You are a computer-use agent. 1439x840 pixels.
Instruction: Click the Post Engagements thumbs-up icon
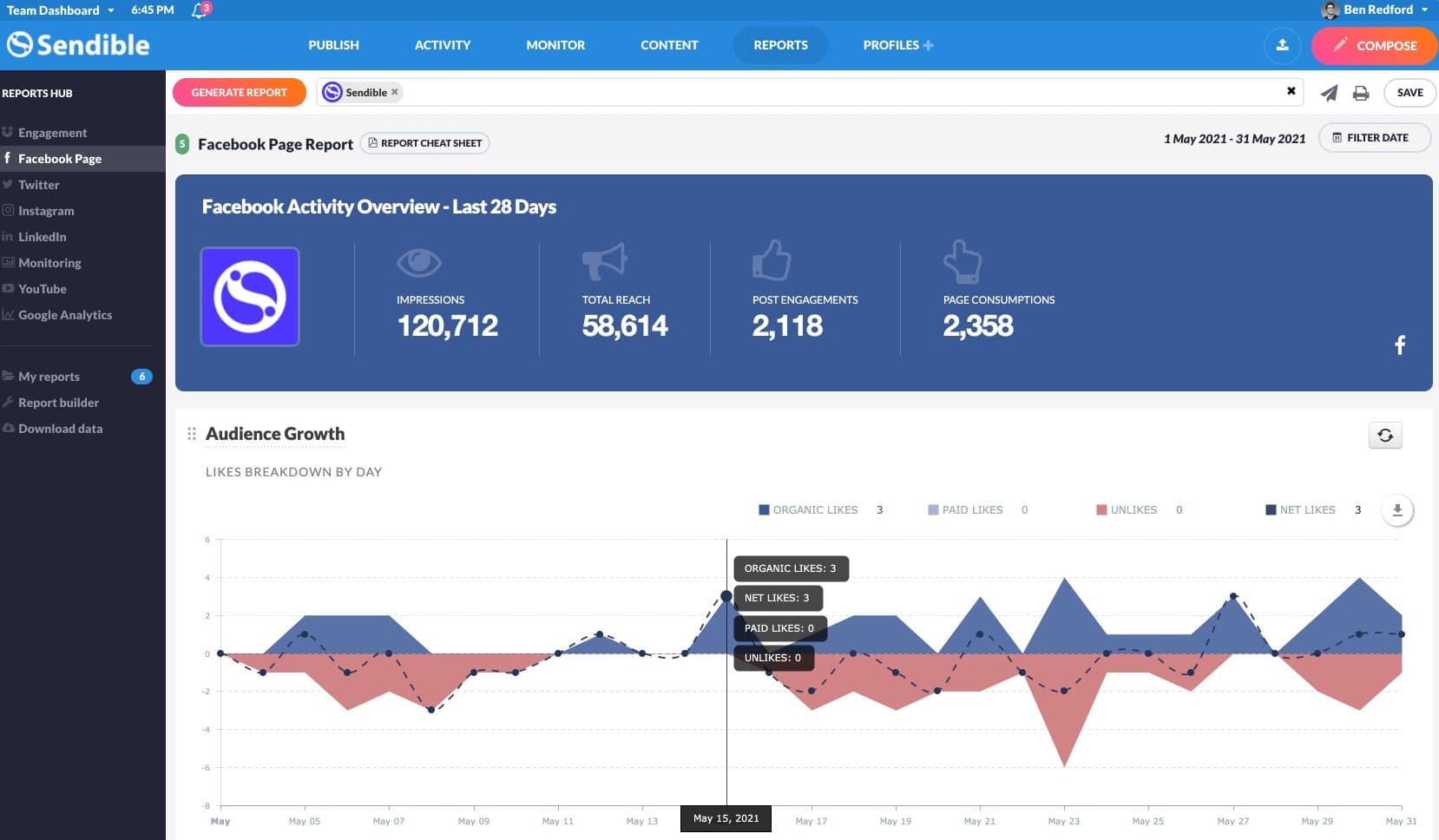772,259
